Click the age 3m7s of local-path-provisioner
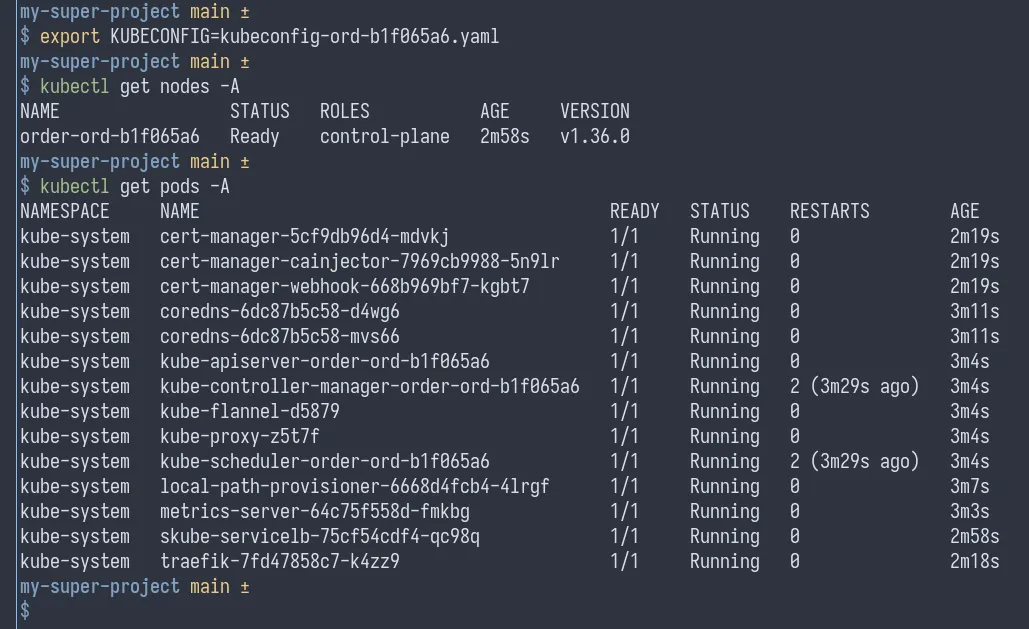This screenshot has height=629, width=1029. click(970, 487)
